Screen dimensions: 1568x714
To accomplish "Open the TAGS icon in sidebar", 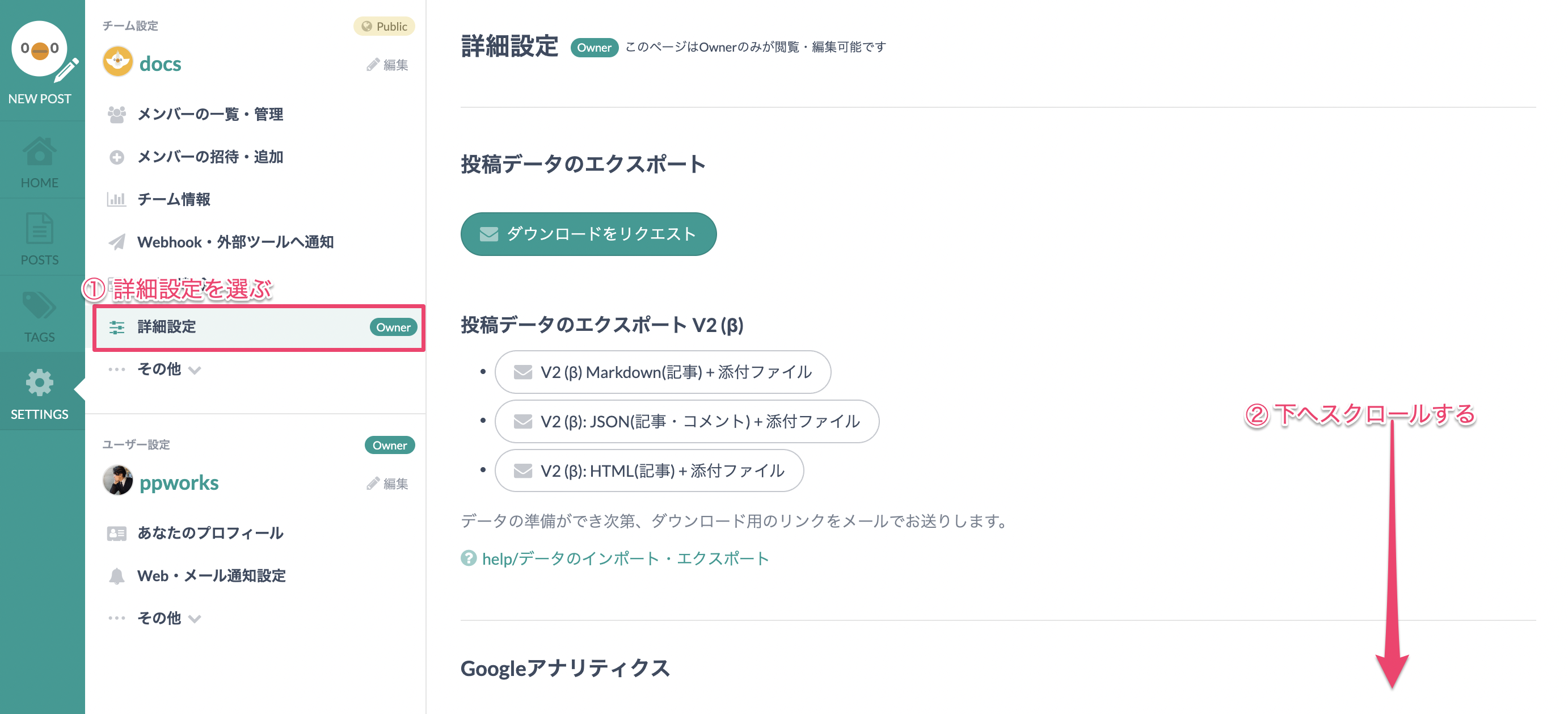I will (40, 306).
